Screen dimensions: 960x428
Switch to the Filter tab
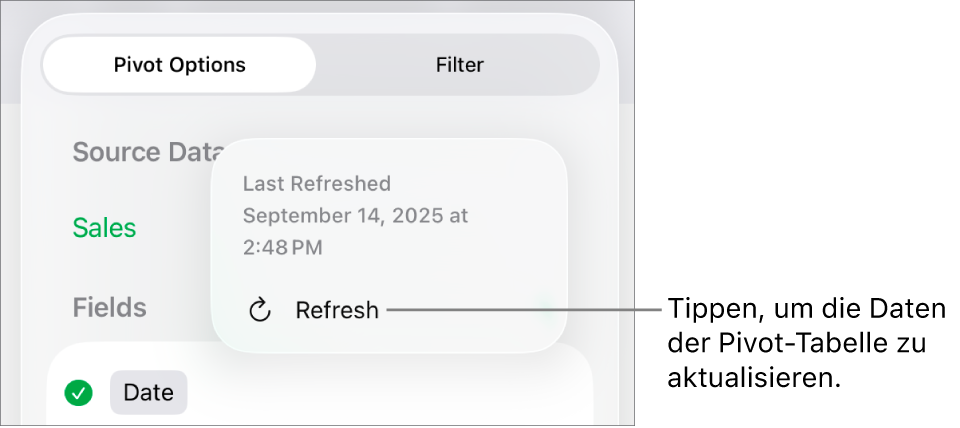(459, 65)
